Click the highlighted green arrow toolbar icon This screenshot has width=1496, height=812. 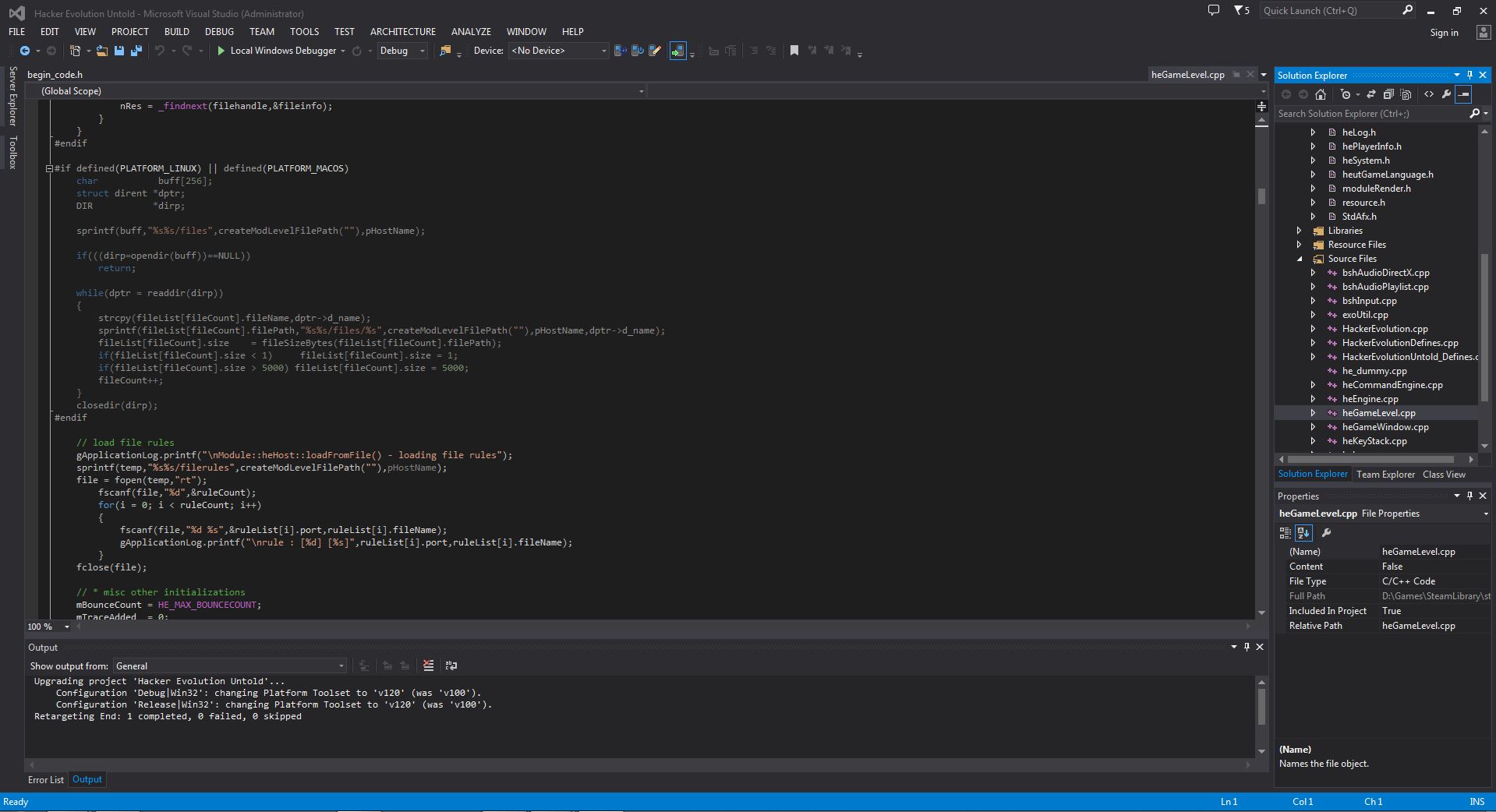[x=677, y=51]
